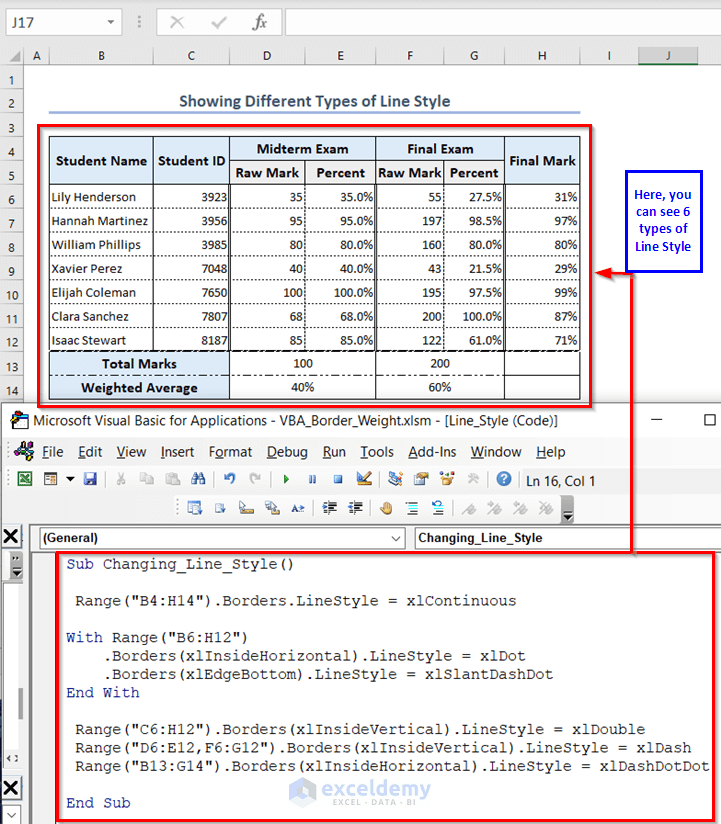Click the Break pause icon
The image size is (721, 824).
pos(312,479)
